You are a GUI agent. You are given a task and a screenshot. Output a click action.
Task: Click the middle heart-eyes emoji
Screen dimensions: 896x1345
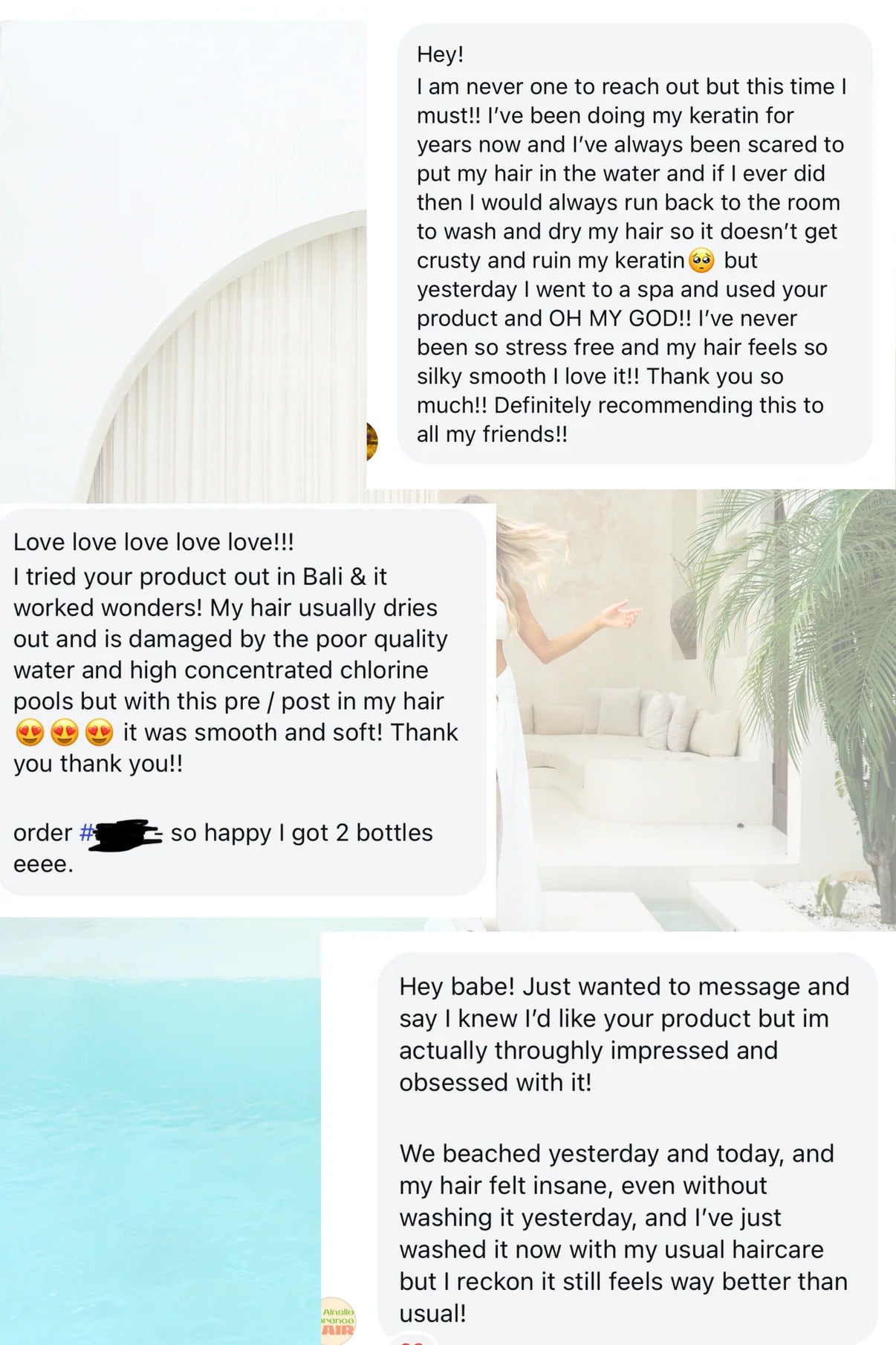[65, 733]
